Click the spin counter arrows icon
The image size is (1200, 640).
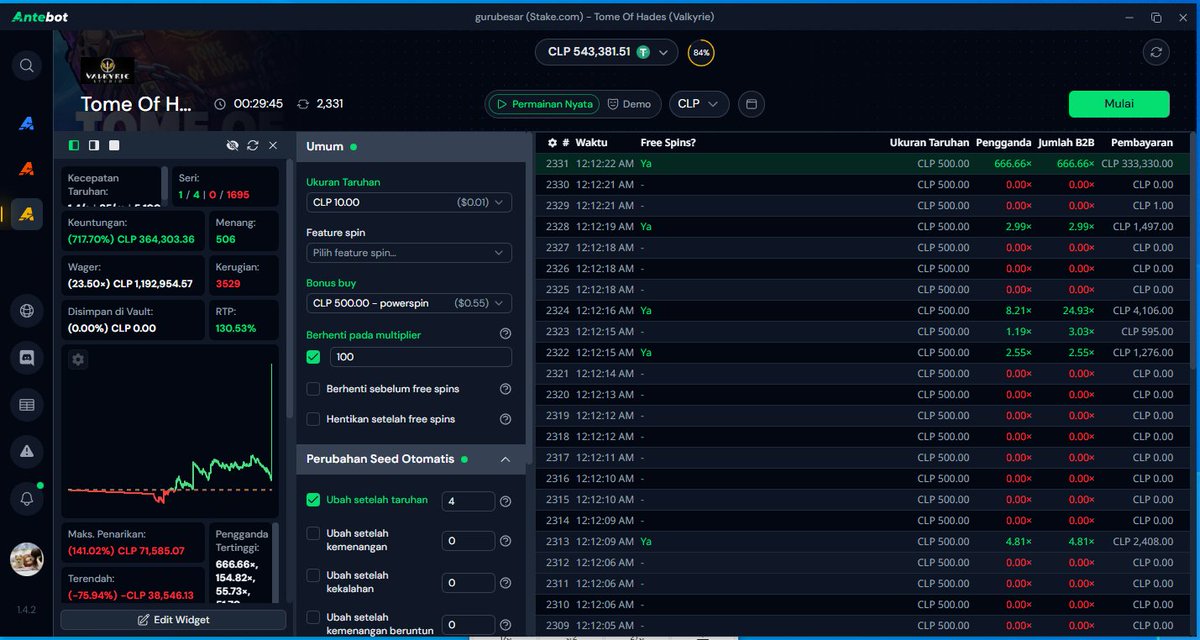pyautogui.click(x=303, y=104)
